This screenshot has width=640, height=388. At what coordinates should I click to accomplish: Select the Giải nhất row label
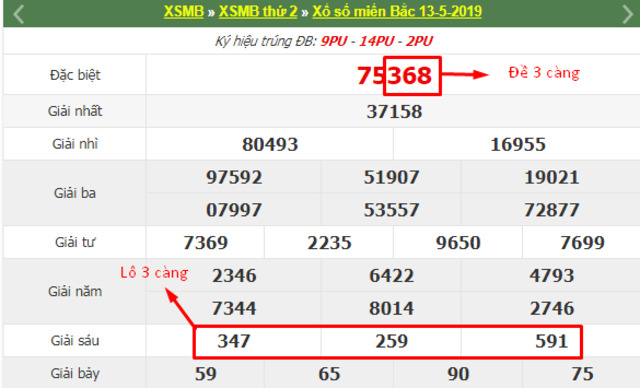(75, 111)
